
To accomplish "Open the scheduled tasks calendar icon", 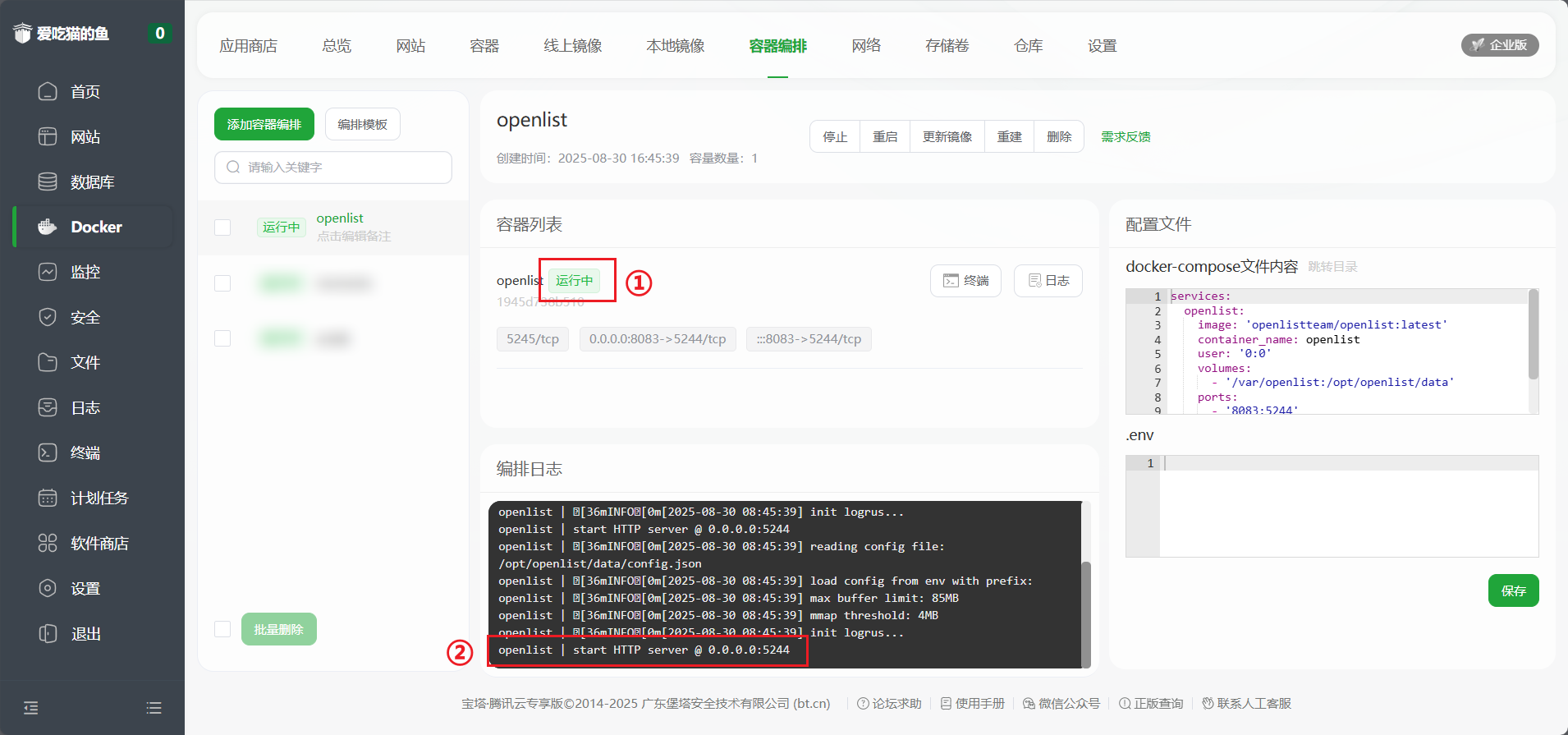I will (48, 498).
